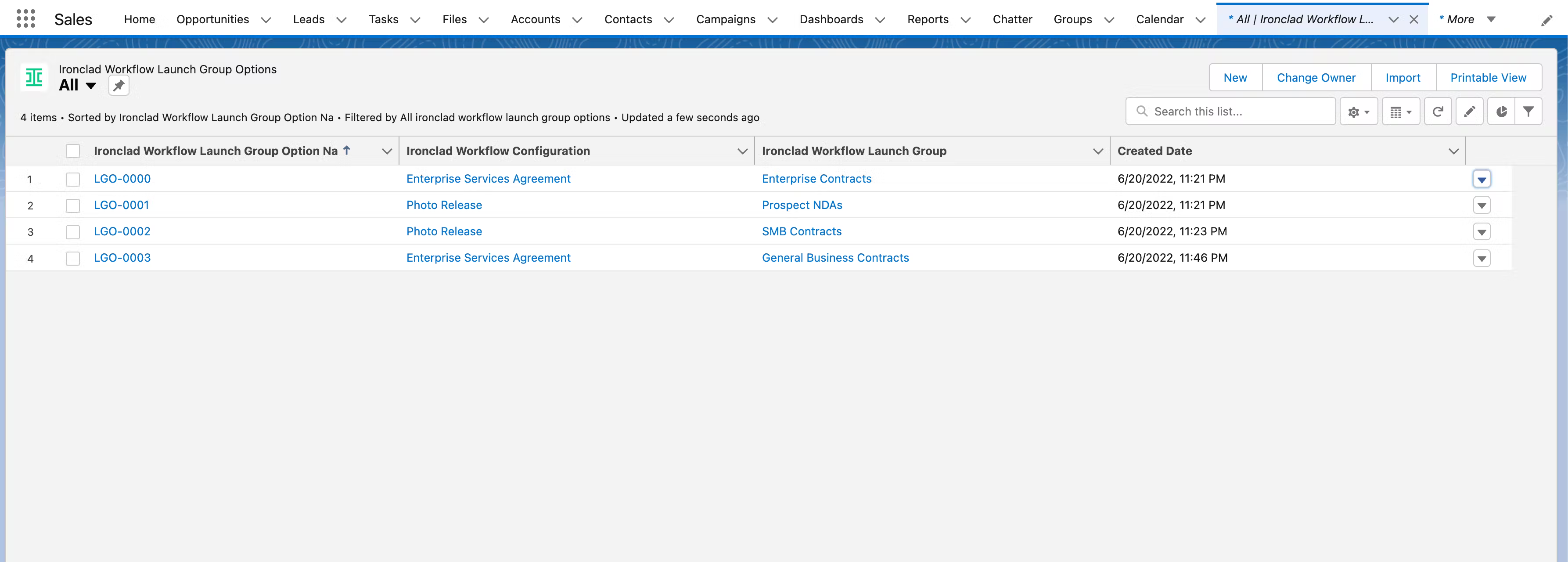Open the Chatter tab
1568x562 pixels.
tap(1012, 19)
